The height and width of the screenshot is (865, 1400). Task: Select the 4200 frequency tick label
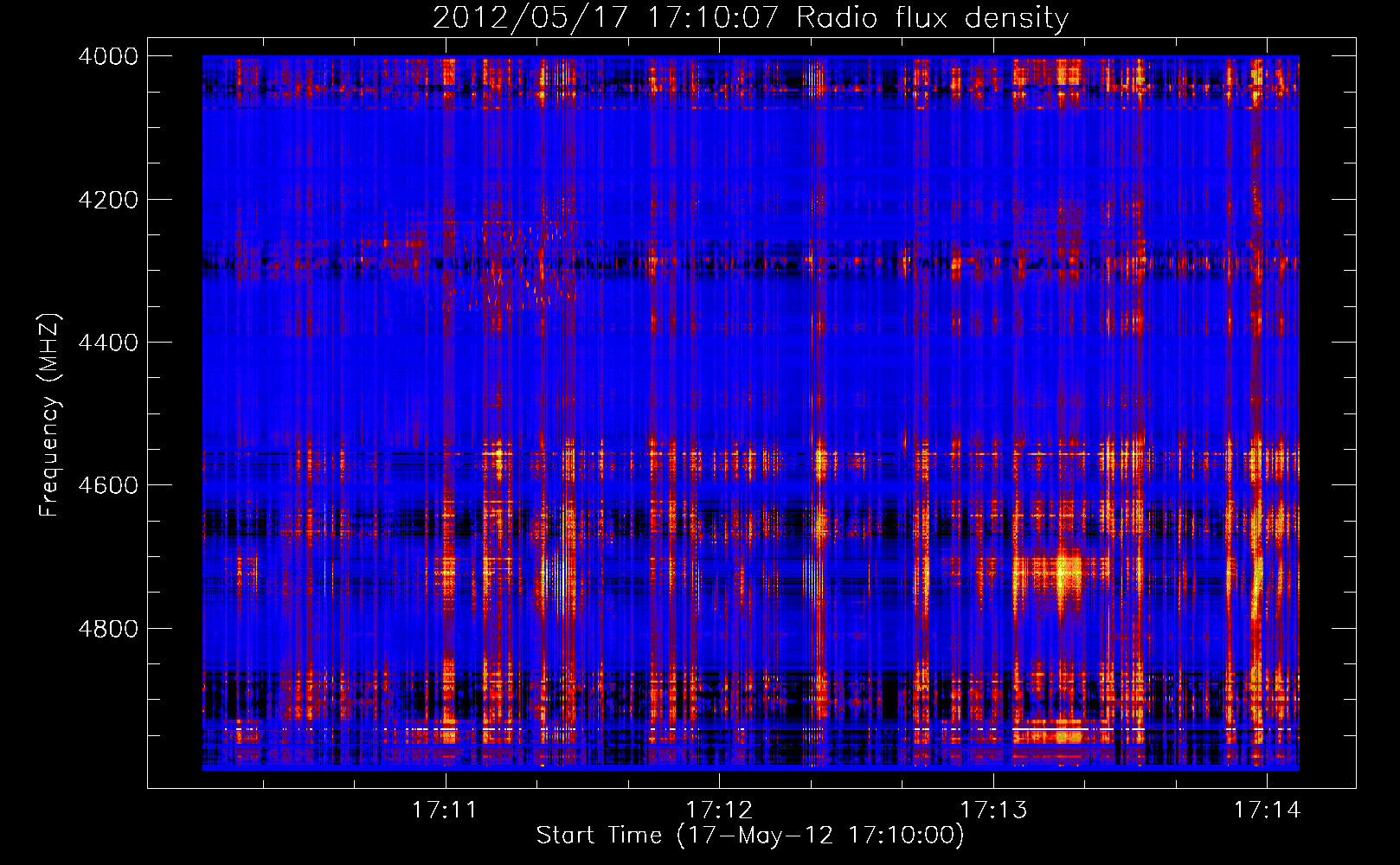pyautogui.click(x=108, y=200)
